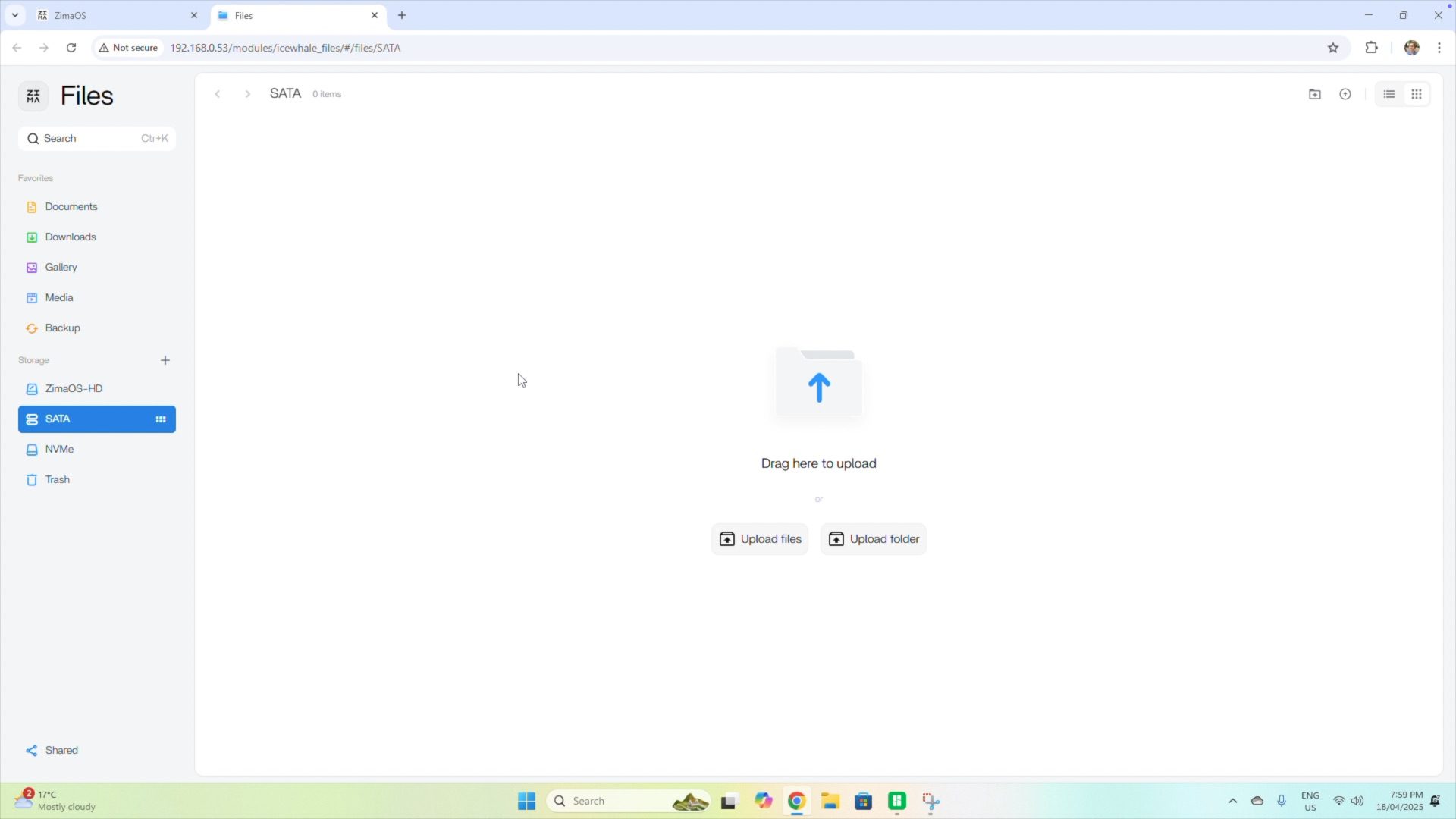Expand the browser tab search dropdown arrow

tap(15, 15)
